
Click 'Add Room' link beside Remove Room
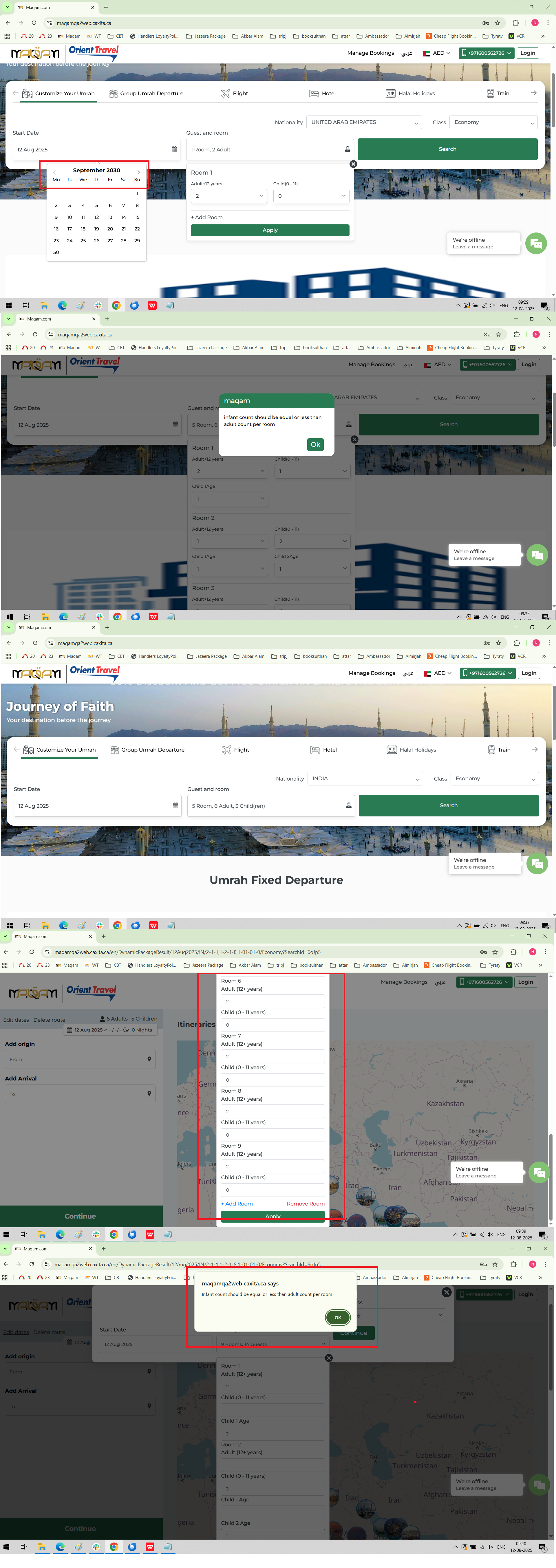[x=237, y=1204]
